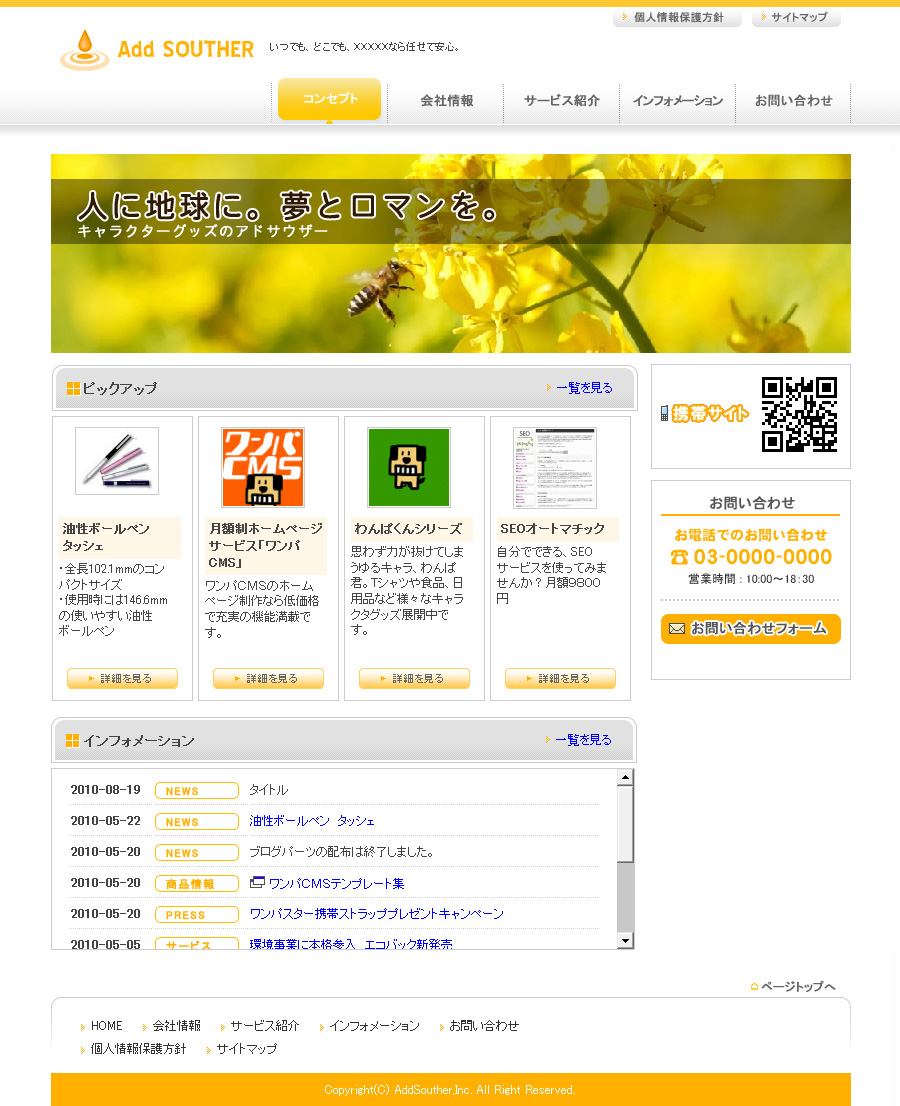Viewport: 900px width, 1106px height.
Task: Click the Add SOUTHER logo
Action: (157, 50)
